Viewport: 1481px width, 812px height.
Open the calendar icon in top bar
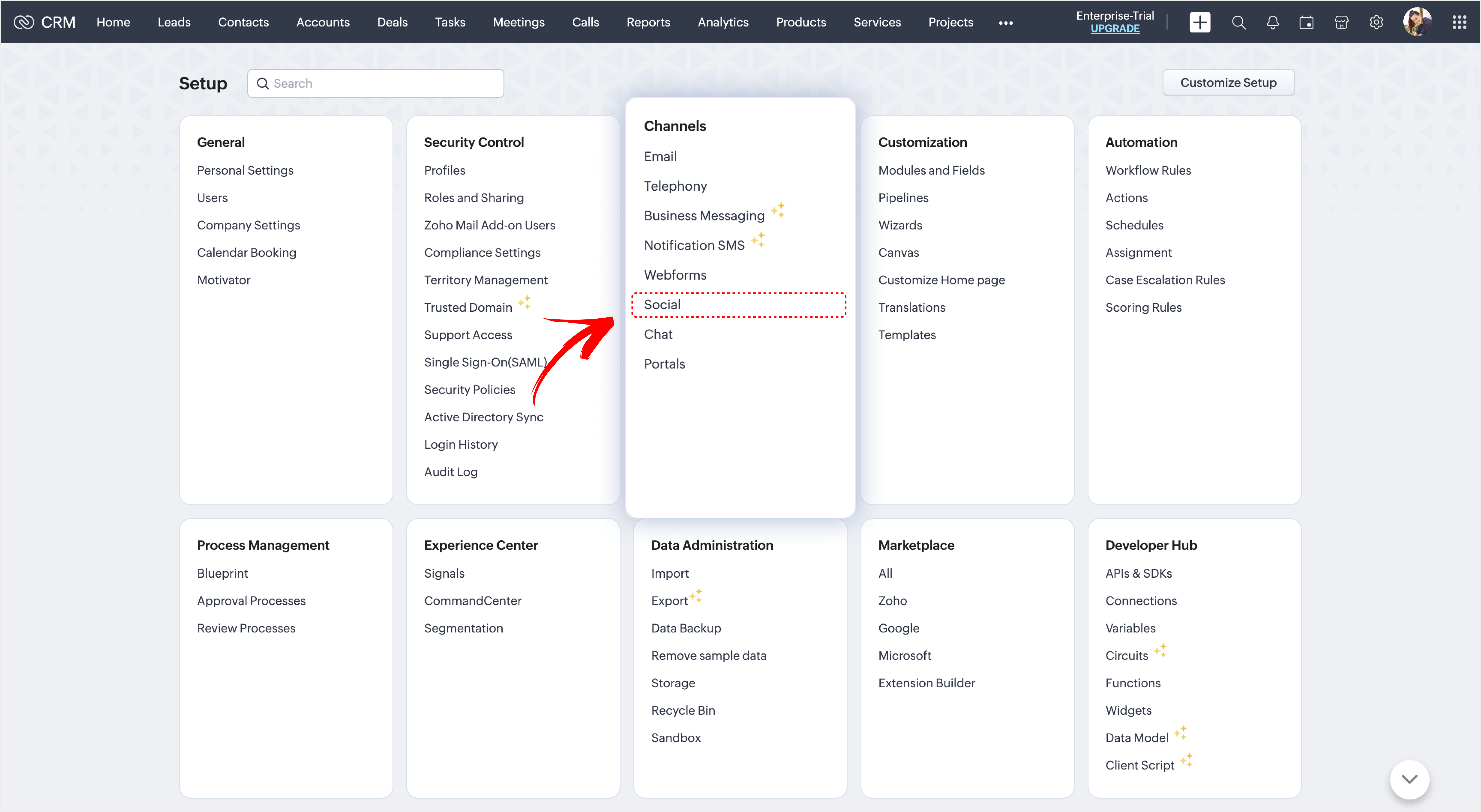click(x=1306, y=22)
